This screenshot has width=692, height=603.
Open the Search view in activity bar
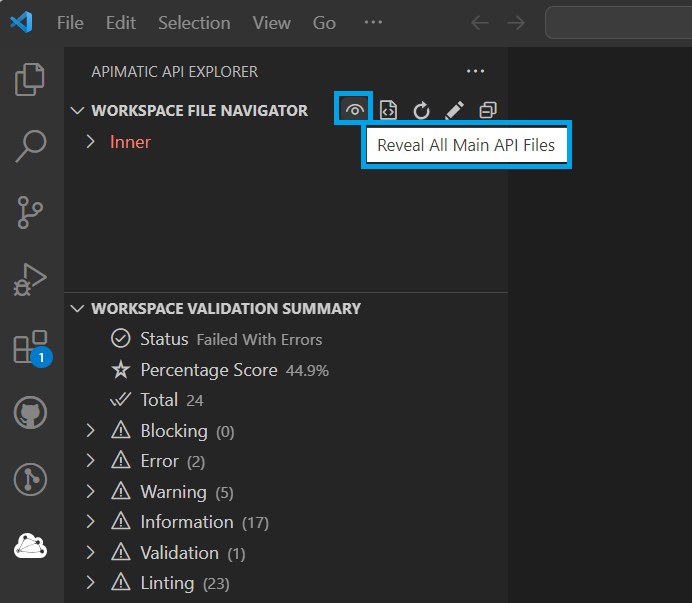(30, 146)
